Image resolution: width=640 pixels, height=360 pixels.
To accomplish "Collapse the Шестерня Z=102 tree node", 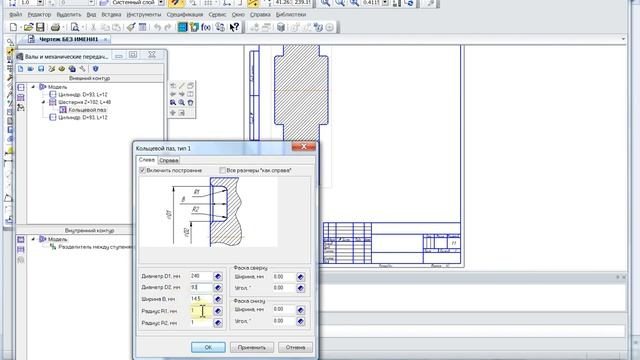I will [44, 102].
